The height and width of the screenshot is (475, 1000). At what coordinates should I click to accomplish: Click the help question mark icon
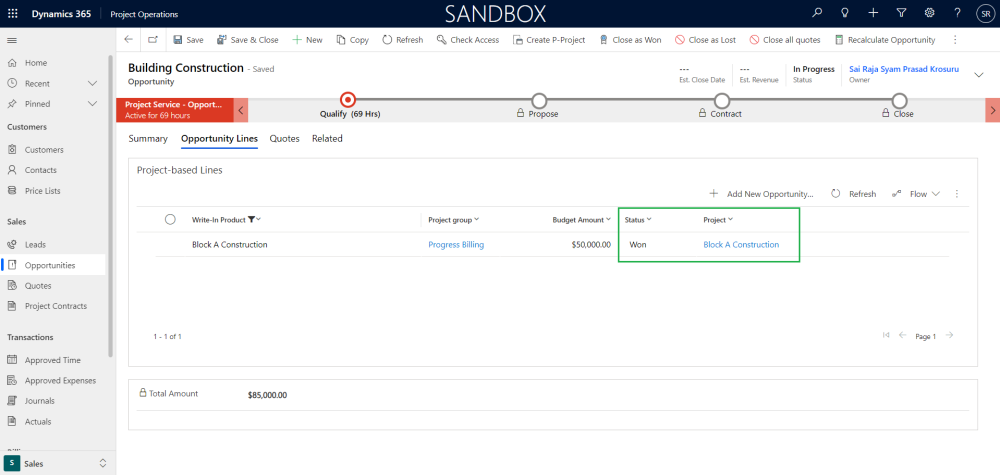click(957, 13)
